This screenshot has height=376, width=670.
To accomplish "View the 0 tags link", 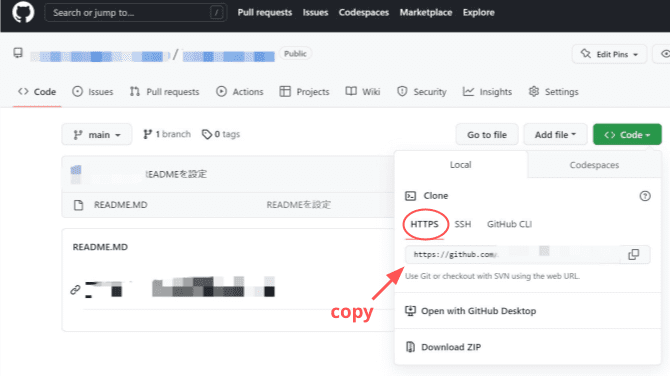I will pos(220,134).
